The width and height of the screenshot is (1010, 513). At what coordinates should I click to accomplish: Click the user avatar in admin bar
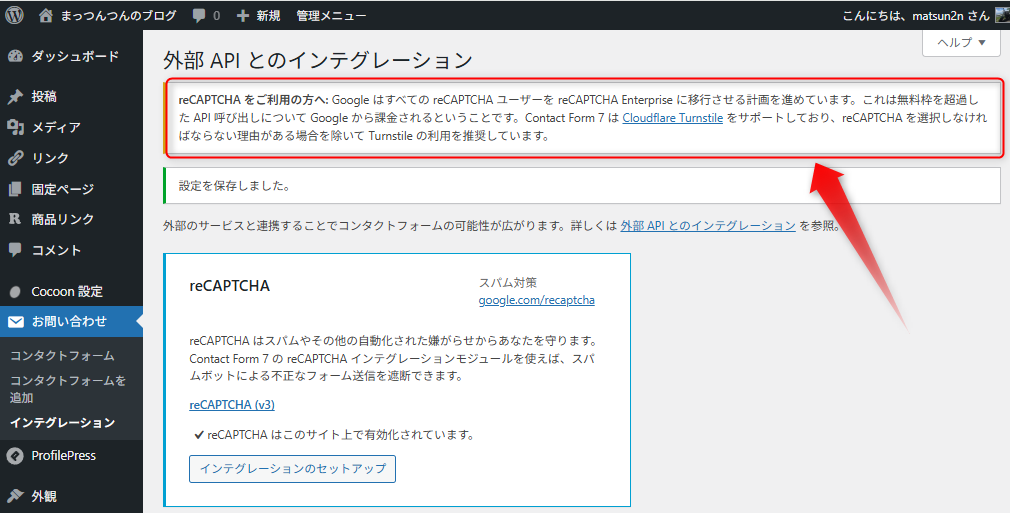pyautogui.click(x=1001, y=15)
